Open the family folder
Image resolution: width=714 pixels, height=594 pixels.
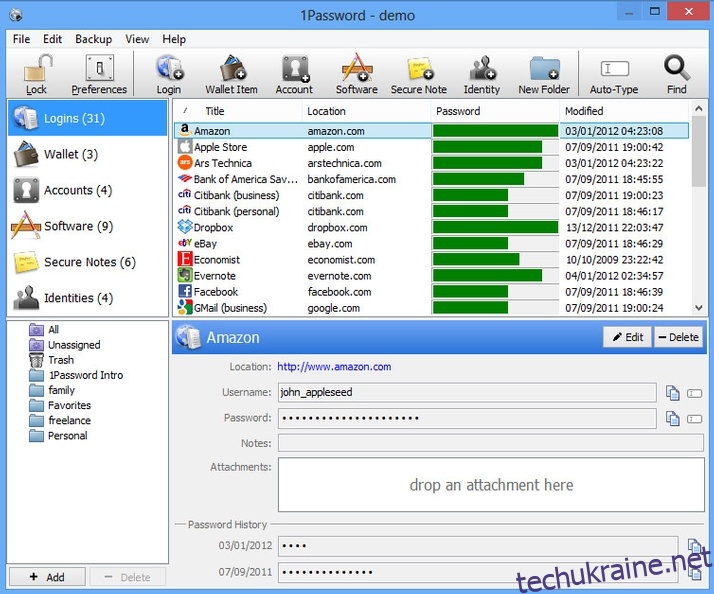52,390
